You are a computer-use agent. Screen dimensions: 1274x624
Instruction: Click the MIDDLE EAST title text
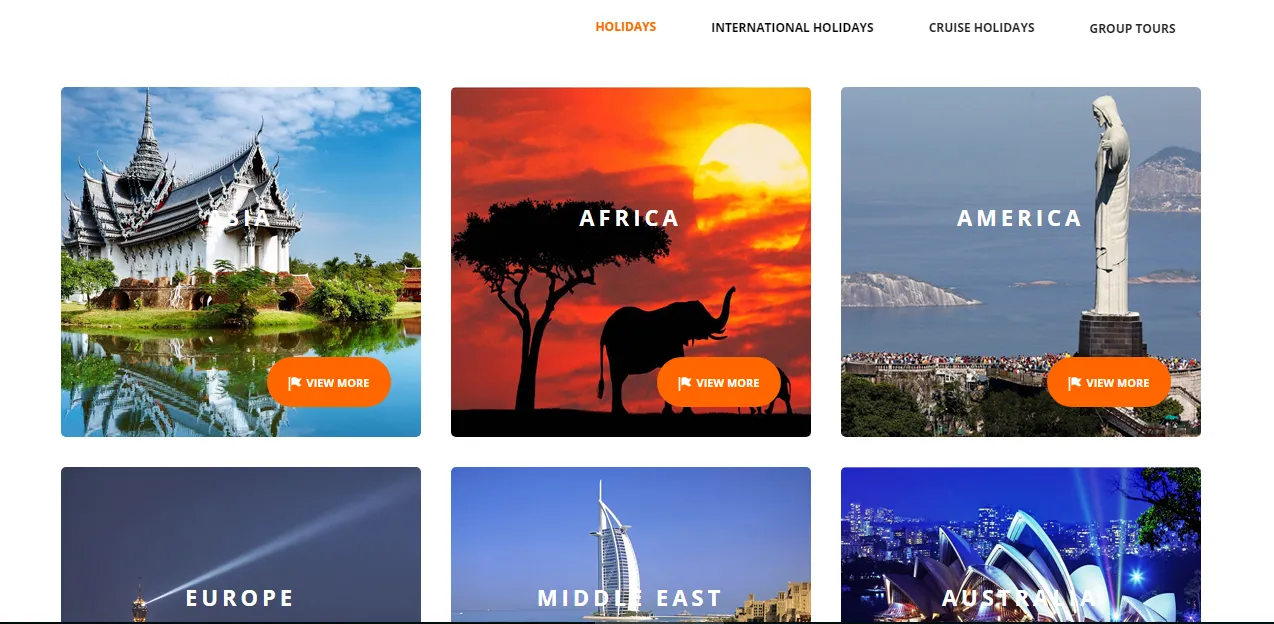pyautogui.click(x=630, y=598)
